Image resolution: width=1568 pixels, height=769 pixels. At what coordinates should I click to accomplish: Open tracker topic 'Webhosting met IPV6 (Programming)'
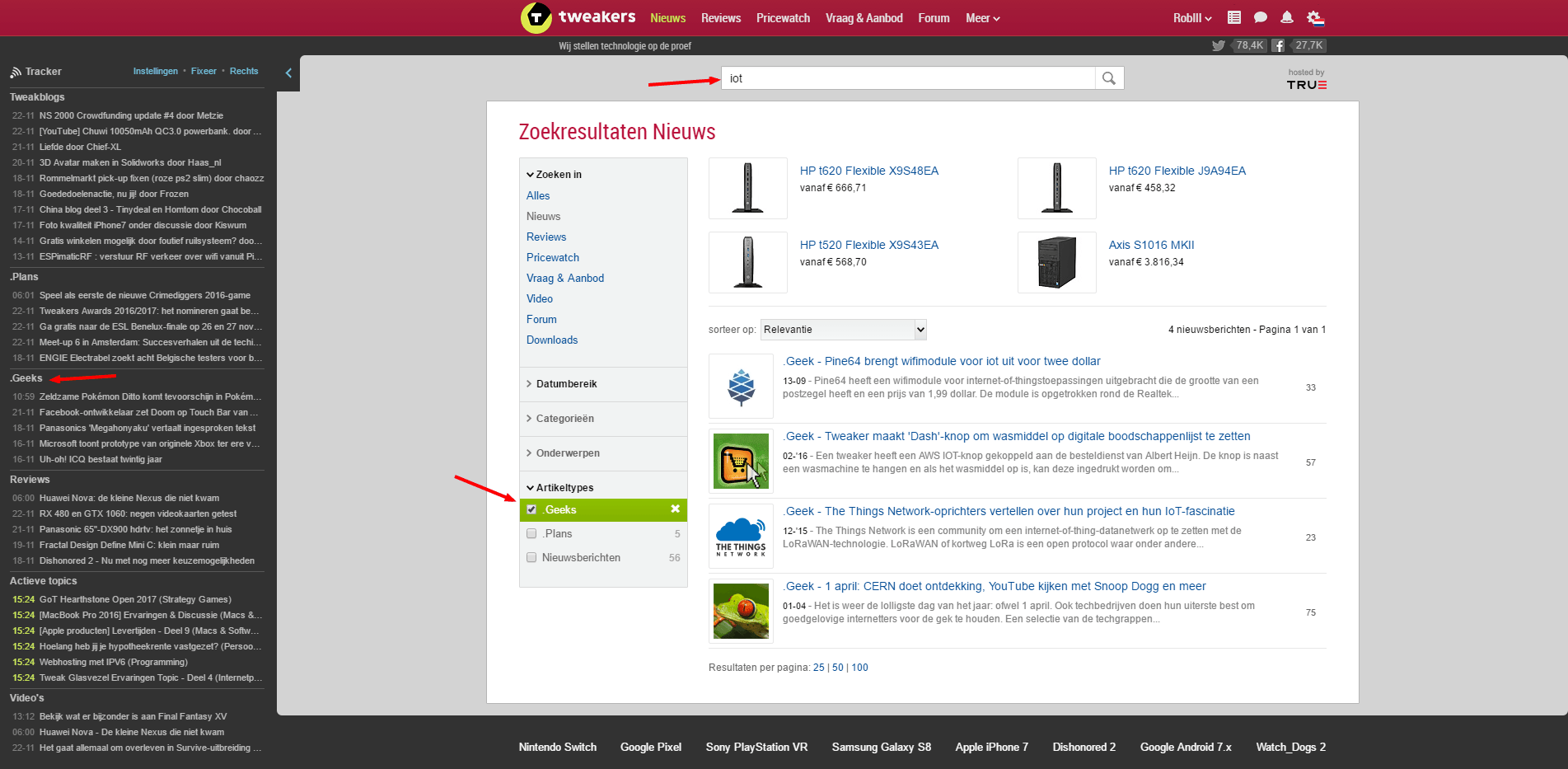pyautogui.click(x=114, y=662)
